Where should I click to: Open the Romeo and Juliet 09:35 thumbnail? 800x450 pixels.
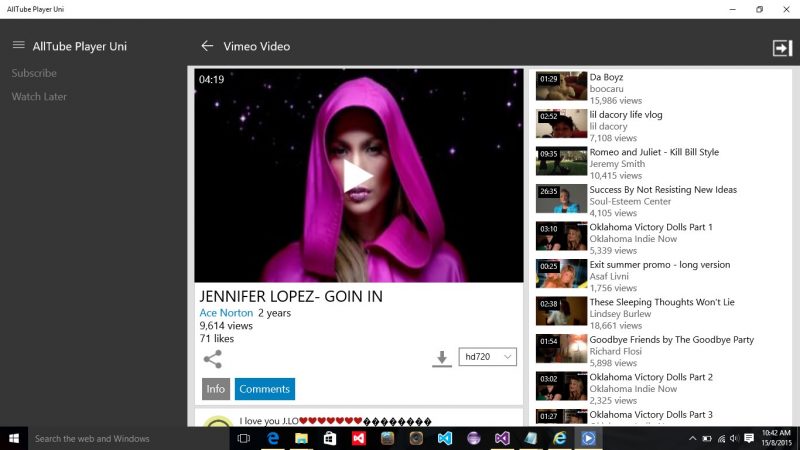point(561,161)
